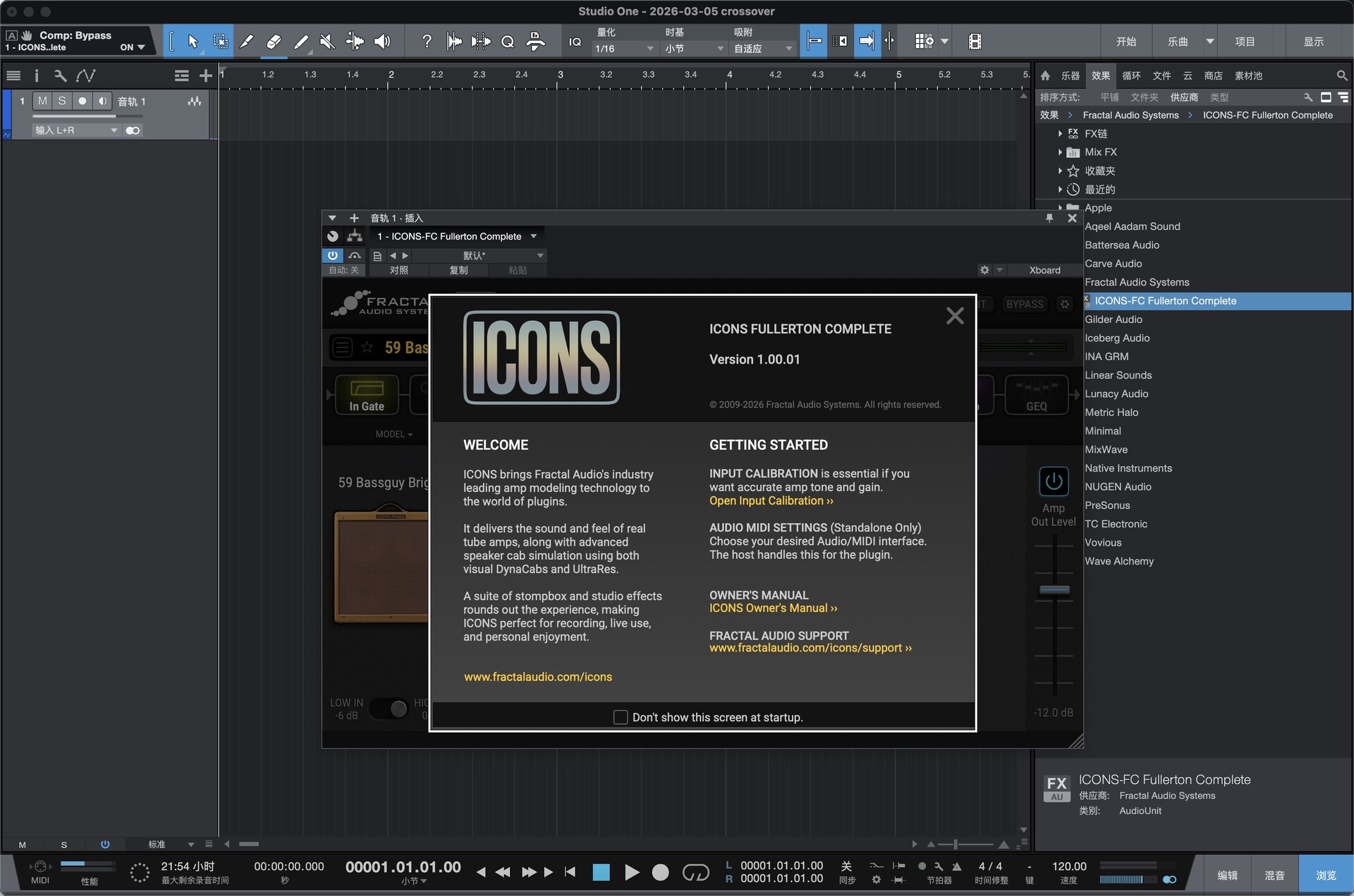Image resolution: width=1354 pixels, height=896 pixels.
Task: Check "Don't show this screen at startup"
Action: (621, 717)
